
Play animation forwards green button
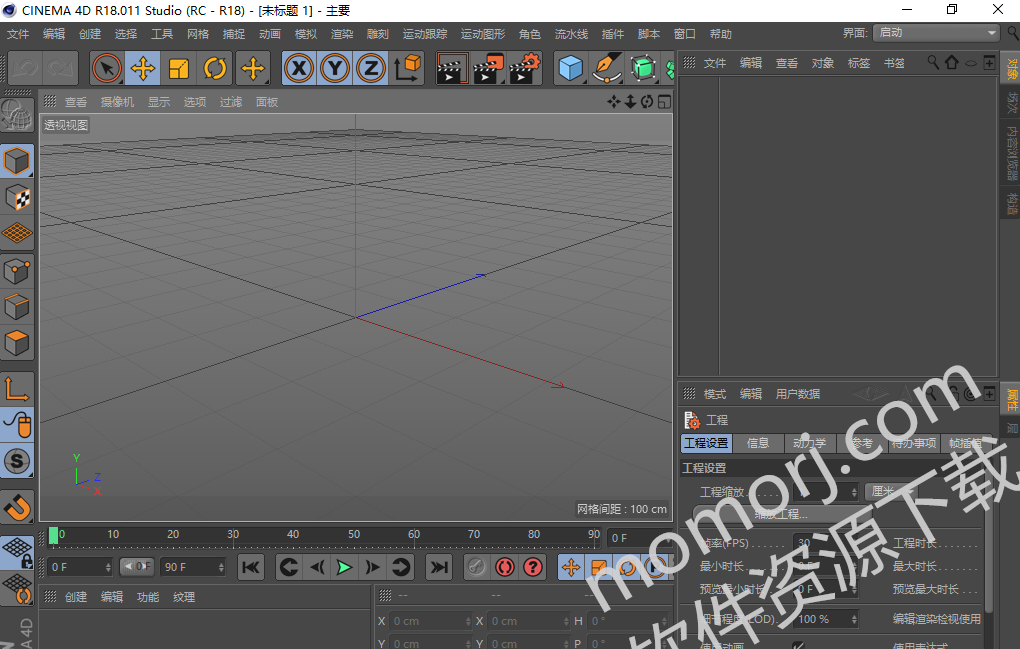[344, 568]
